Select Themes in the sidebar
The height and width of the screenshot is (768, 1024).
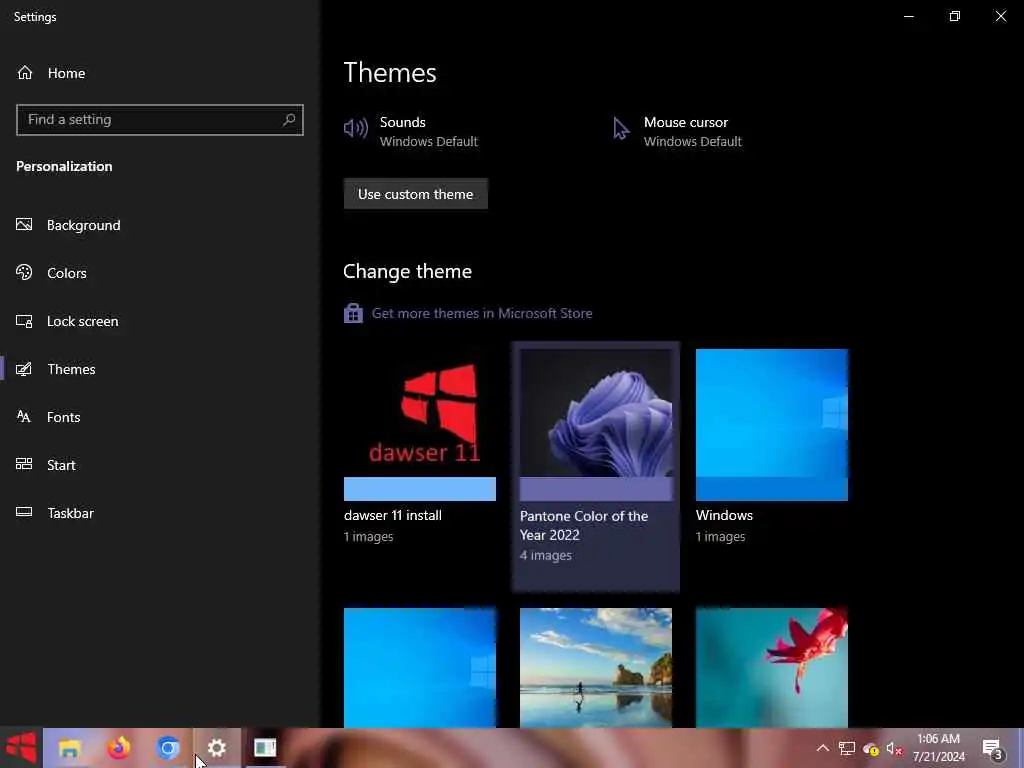tap(71, 369)
